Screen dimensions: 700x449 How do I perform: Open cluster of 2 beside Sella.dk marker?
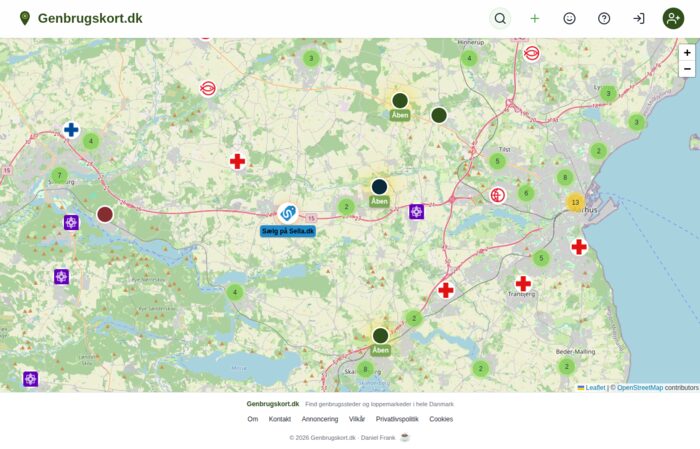346,207
